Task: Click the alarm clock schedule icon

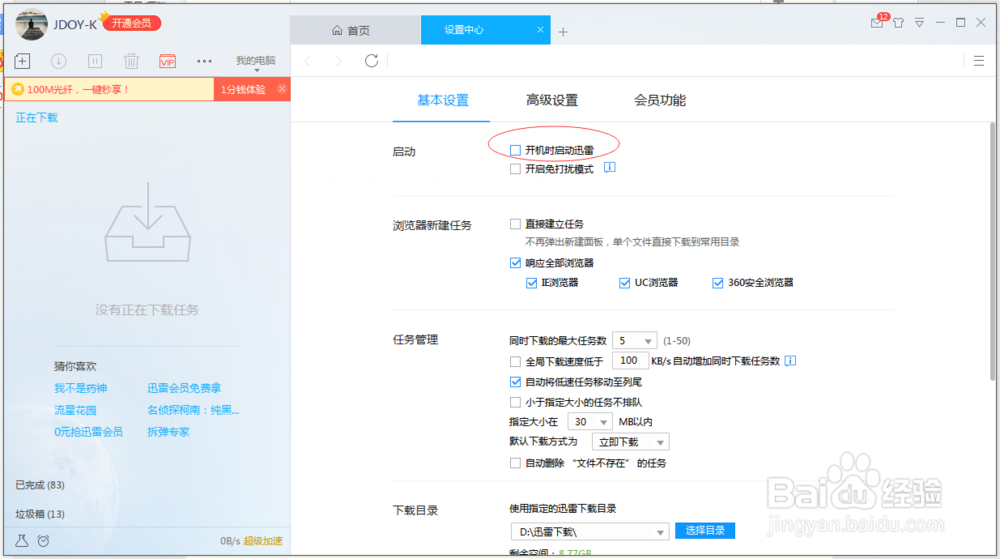Action: pos(43,541)
